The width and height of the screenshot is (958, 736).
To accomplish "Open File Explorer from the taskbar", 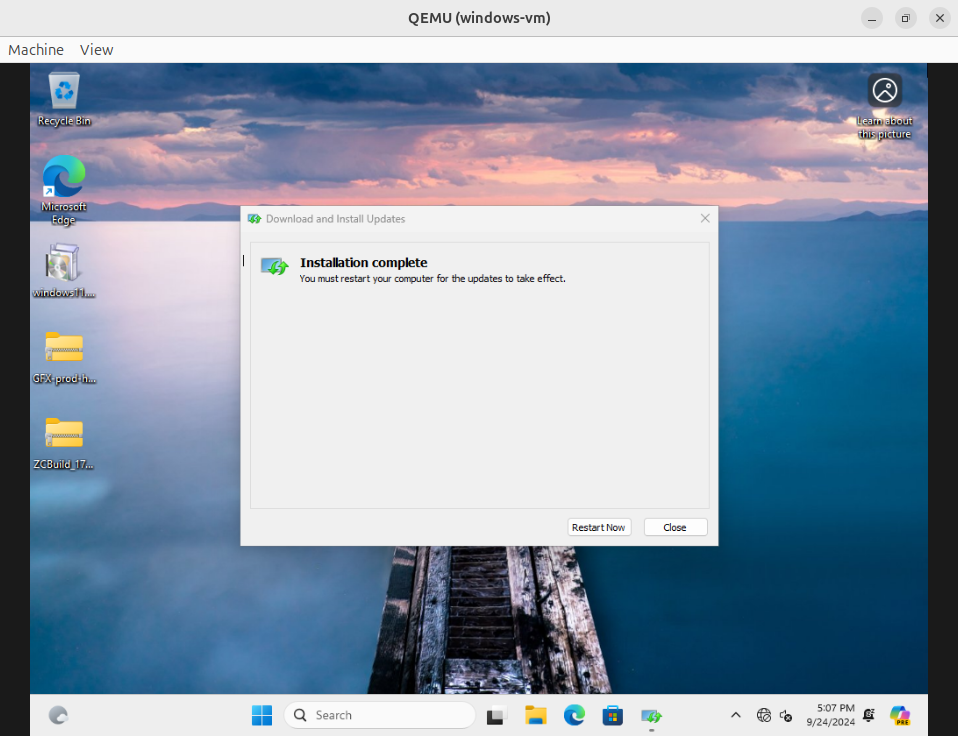I will (x=536, y=715).
